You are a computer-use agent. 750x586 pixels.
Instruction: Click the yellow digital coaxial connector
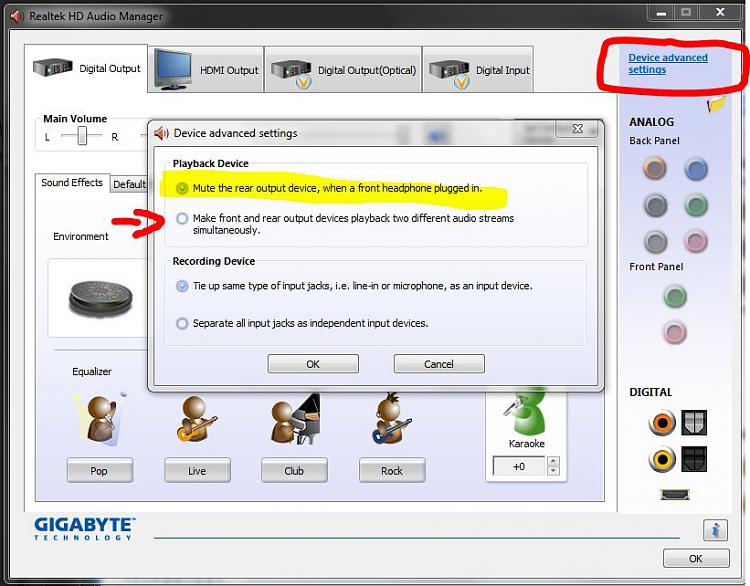click(x=662, y=460)
